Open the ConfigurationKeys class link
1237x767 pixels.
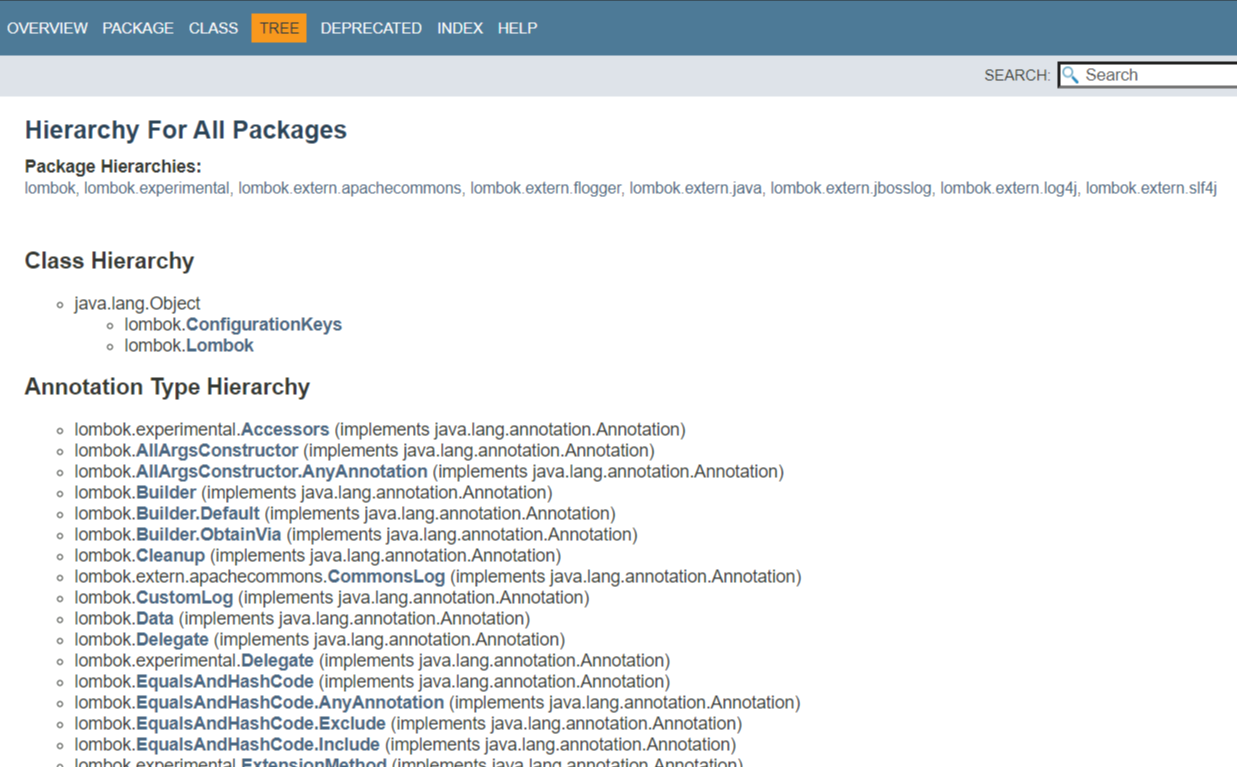(x=264, y=324)
